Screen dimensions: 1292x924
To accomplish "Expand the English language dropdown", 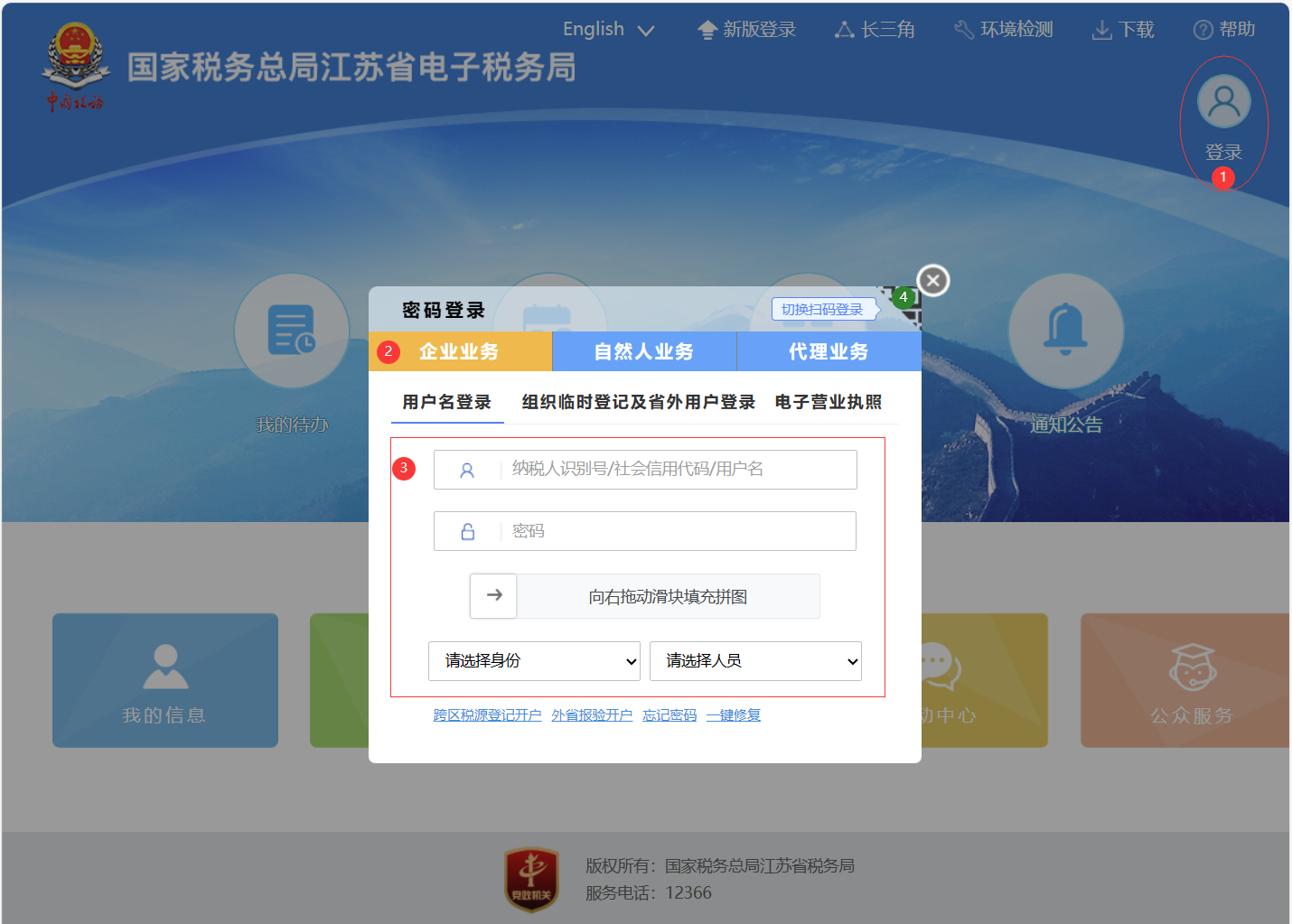I will click(608, 29).
